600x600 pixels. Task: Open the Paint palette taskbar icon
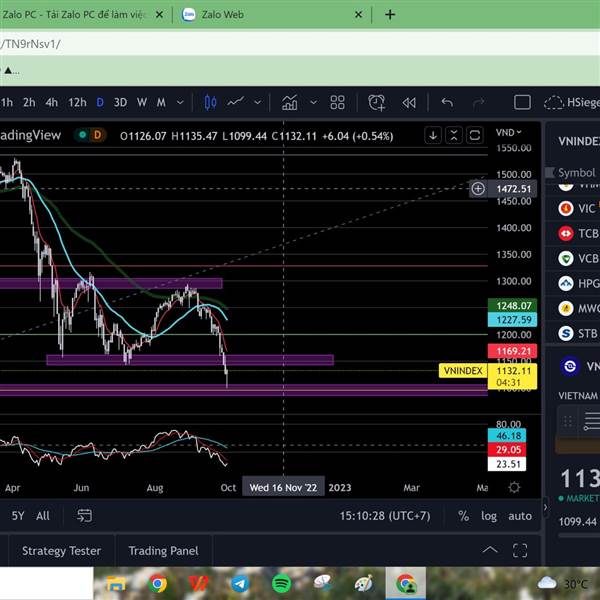click(363, 584)
